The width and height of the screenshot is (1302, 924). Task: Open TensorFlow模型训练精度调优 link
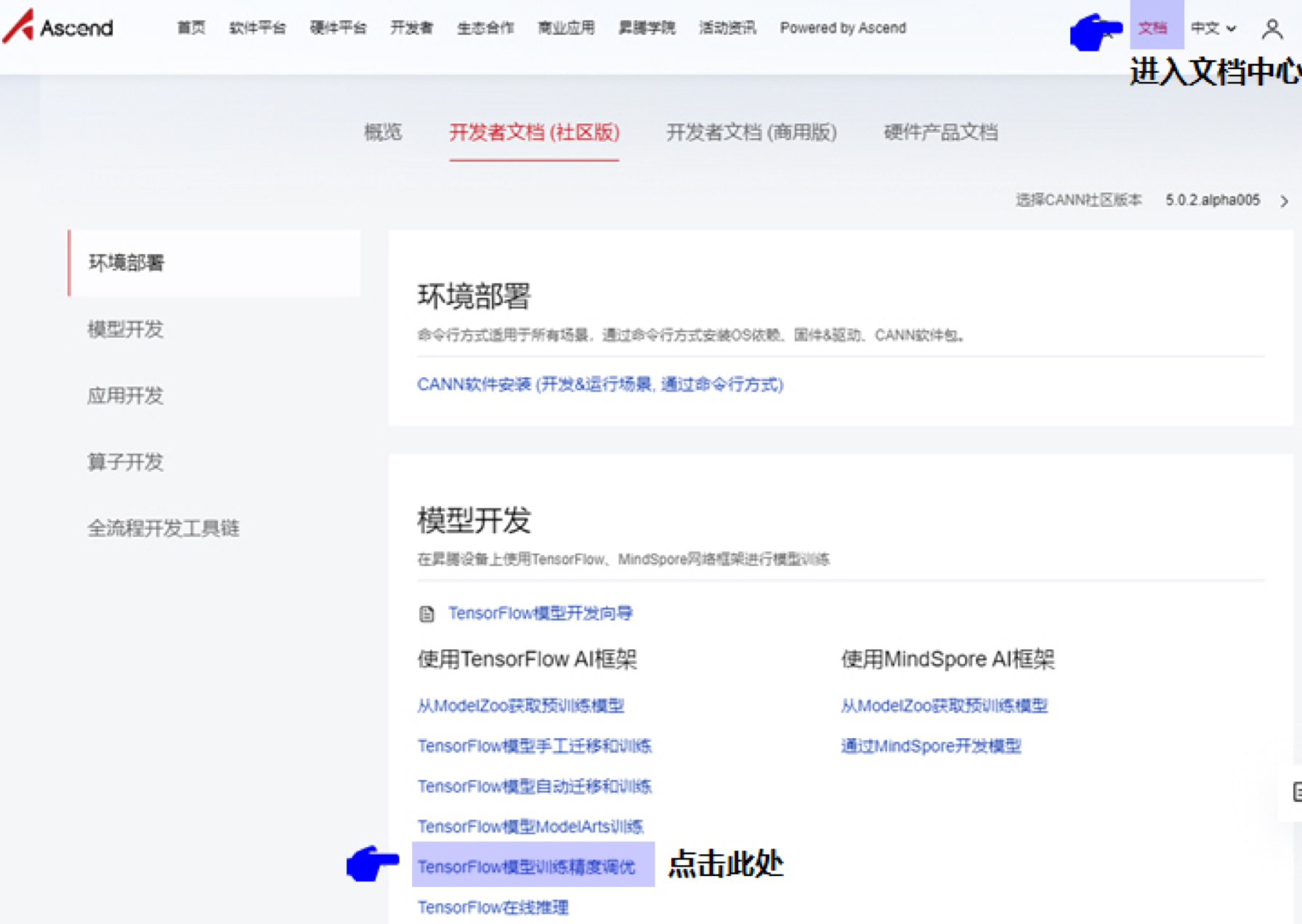pos(526,867)
